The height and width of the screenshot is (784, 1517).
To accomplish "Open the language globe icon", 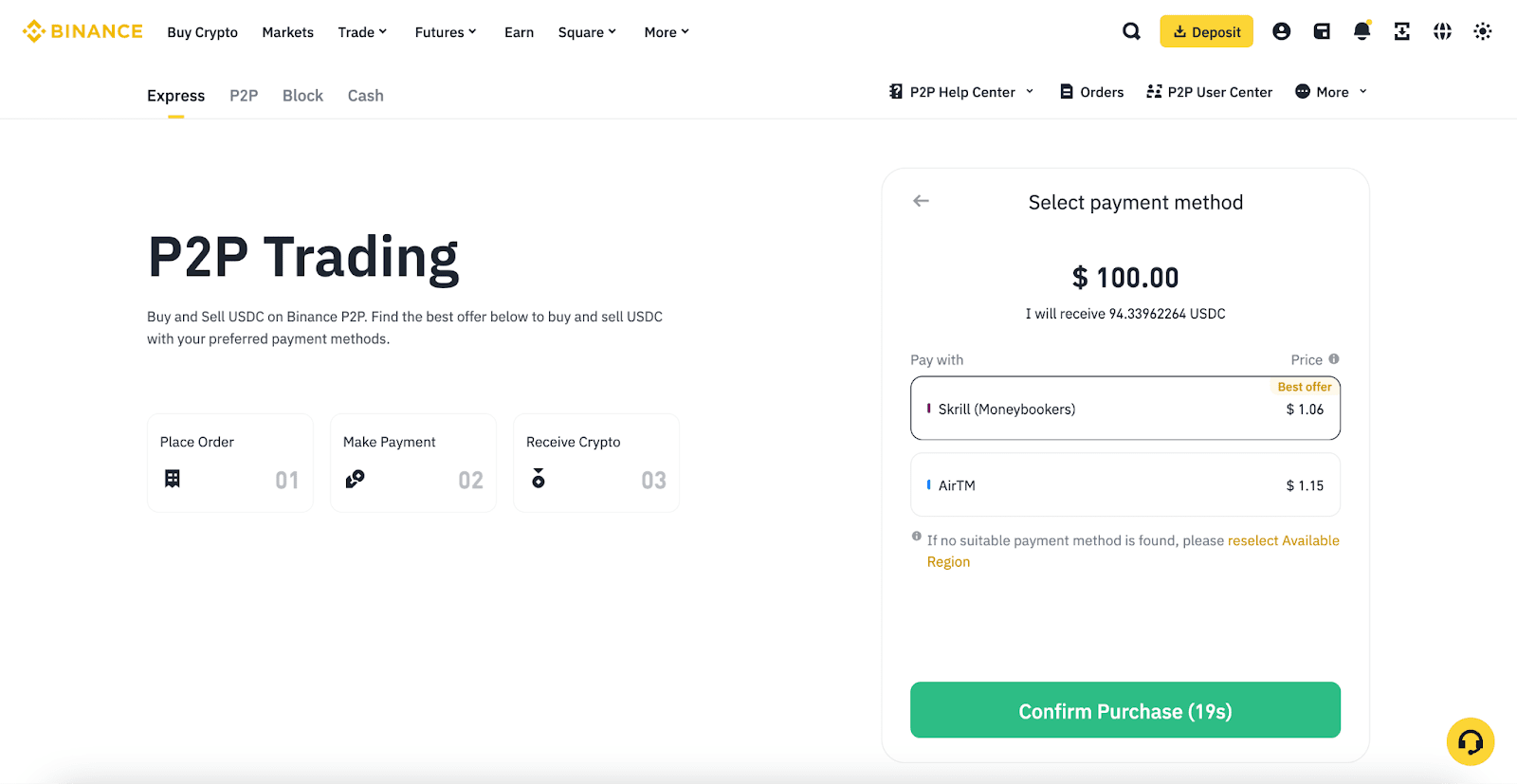I will (x=1442, y=31).
